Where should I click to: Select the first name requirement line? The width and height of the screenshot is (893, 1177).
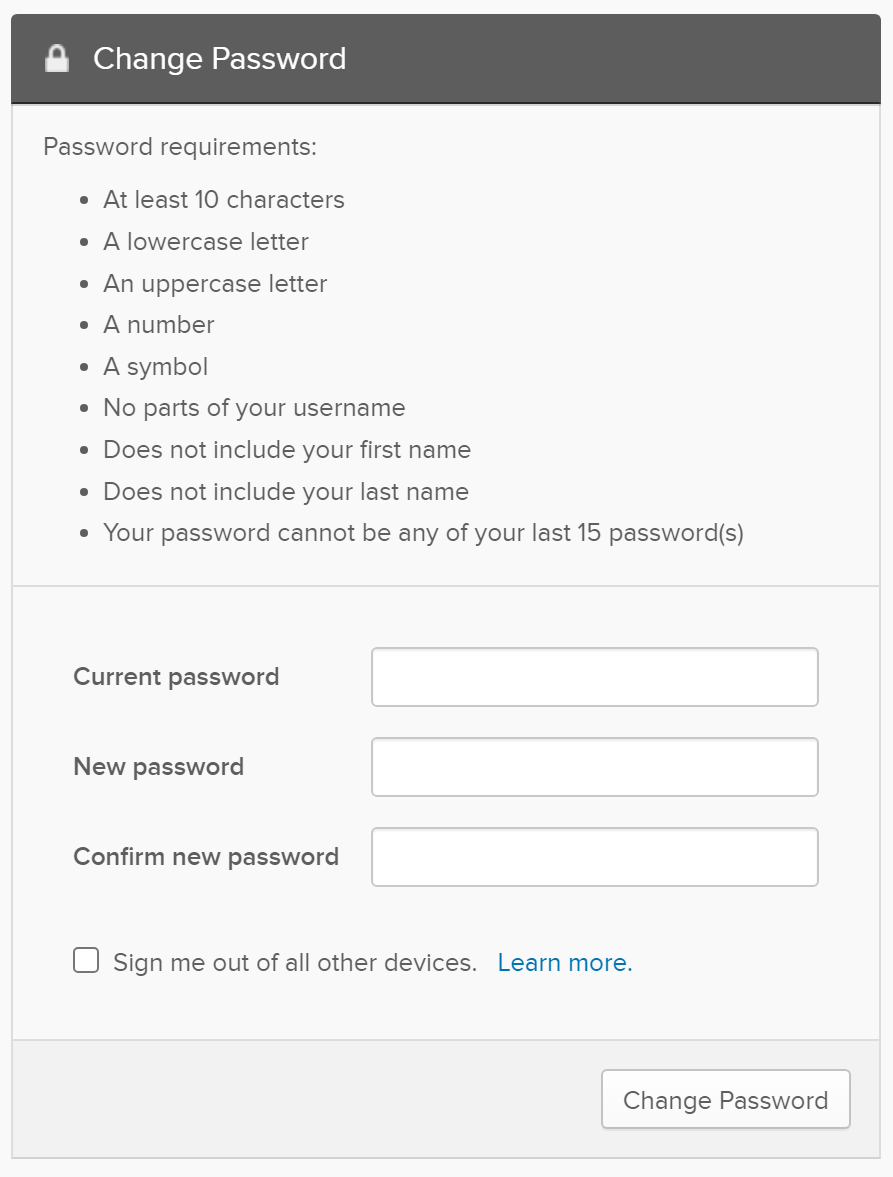(x=287, y=450)
